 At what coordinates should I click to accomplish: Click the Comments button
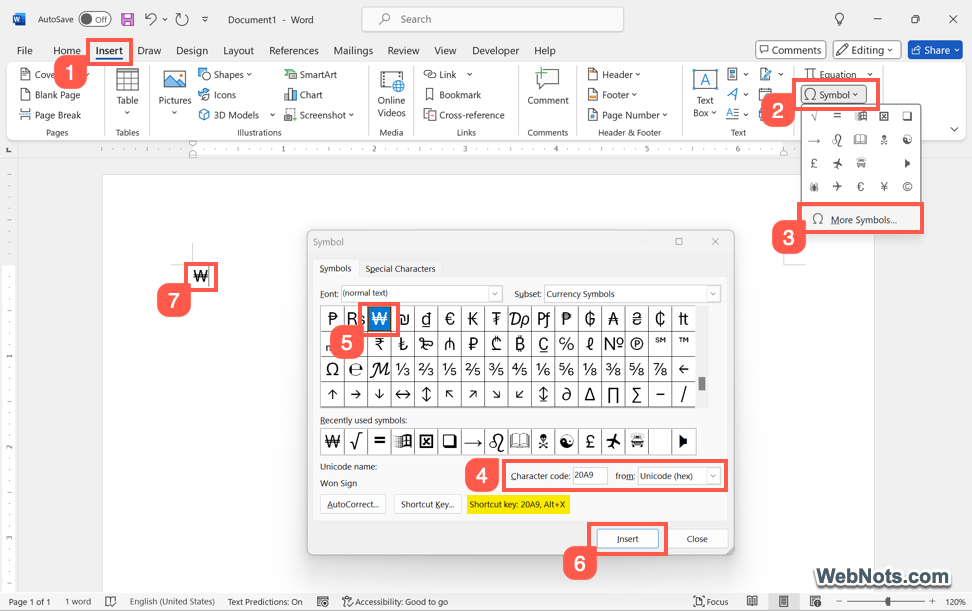tap(790, 50)
